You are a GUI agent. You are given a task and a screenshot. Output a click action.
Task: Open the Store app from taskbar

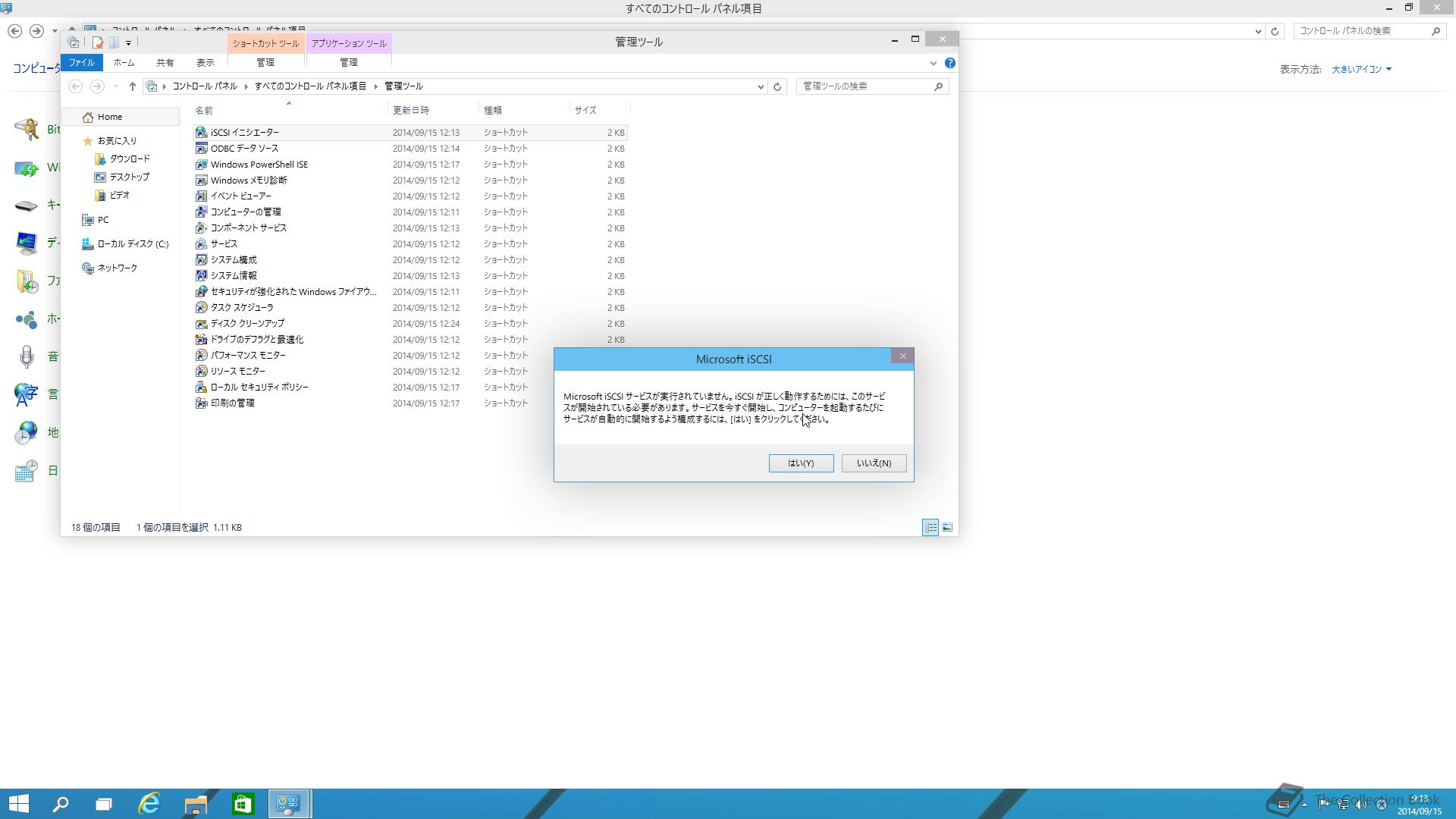point(243,804)
